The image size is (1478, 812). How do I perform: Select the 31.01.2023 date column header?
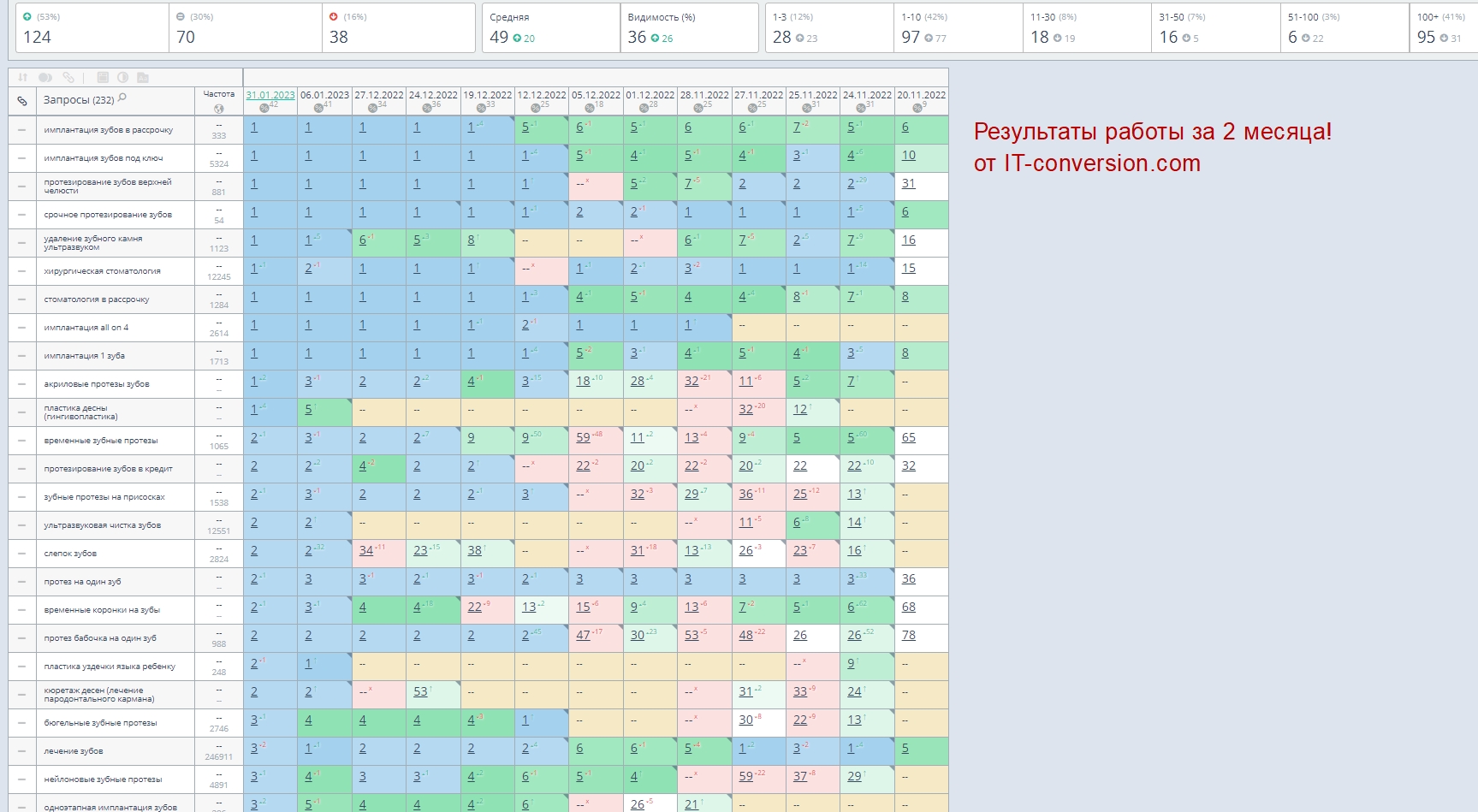point(270,95)
